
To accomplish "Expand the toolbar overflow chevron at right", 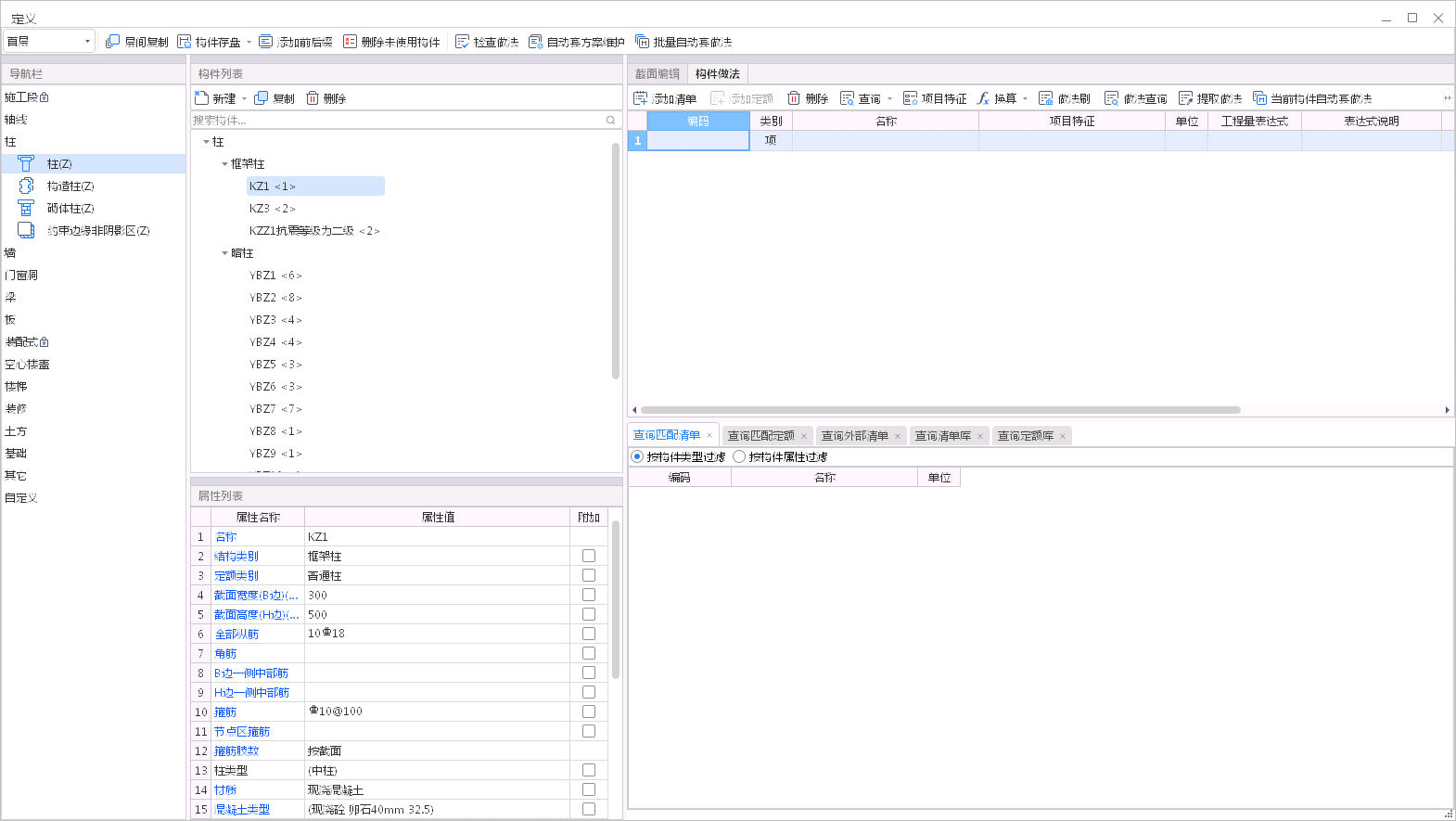I will tap(1447, 98).
